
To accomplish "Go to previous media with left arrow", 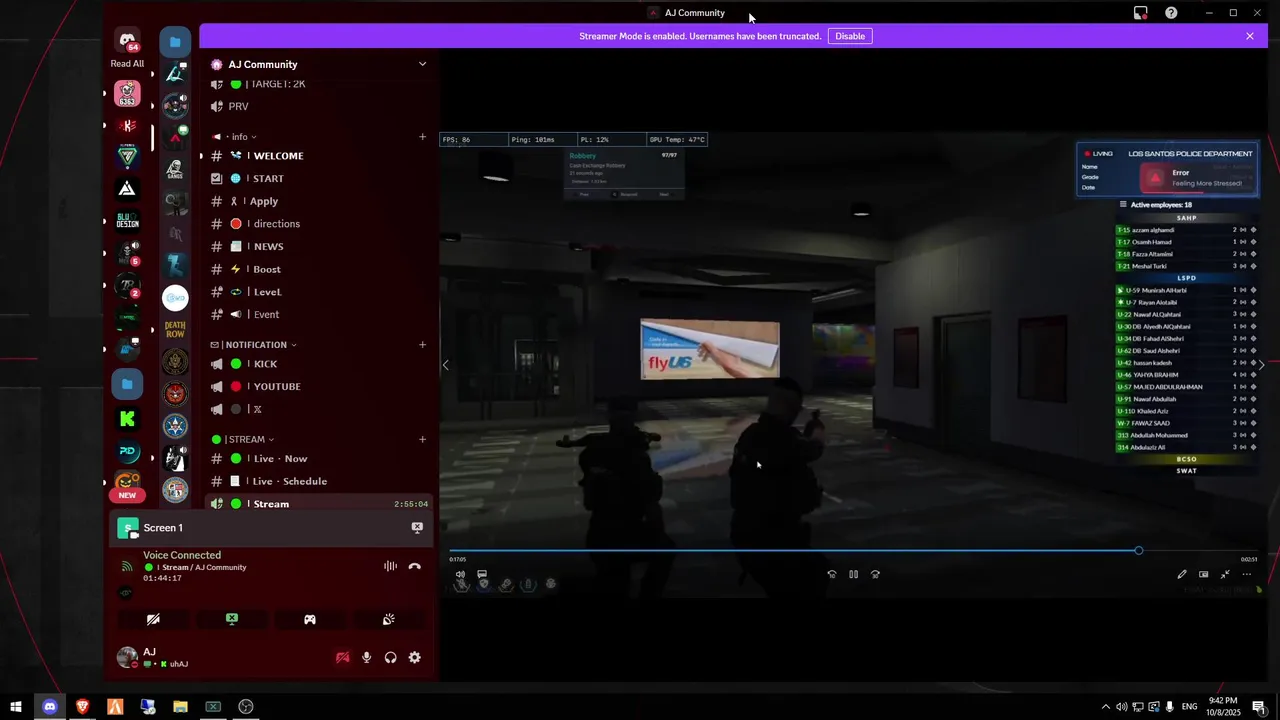I will coord(446,365).
